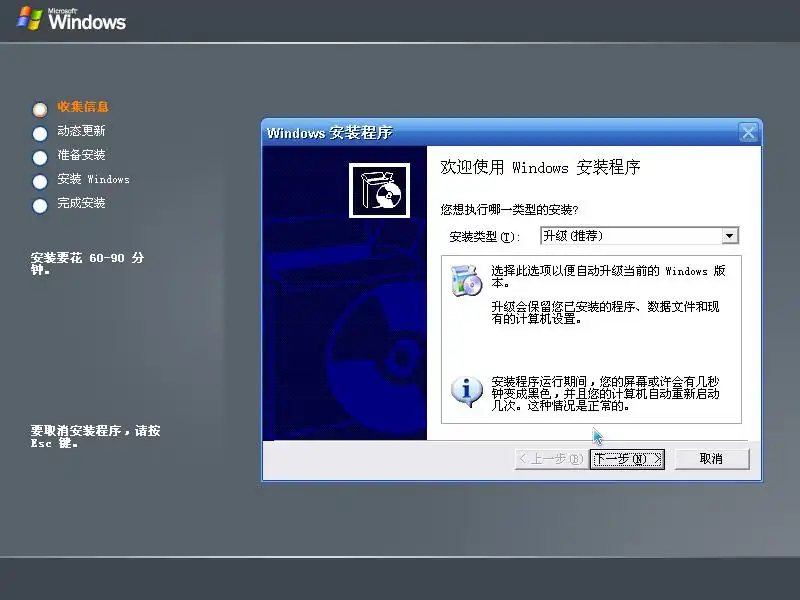Image resolution: width=800 pixels, height=600 pixels.
Task: Click the 取消 button
Action: pyautogui.click(x=712, y=459)
